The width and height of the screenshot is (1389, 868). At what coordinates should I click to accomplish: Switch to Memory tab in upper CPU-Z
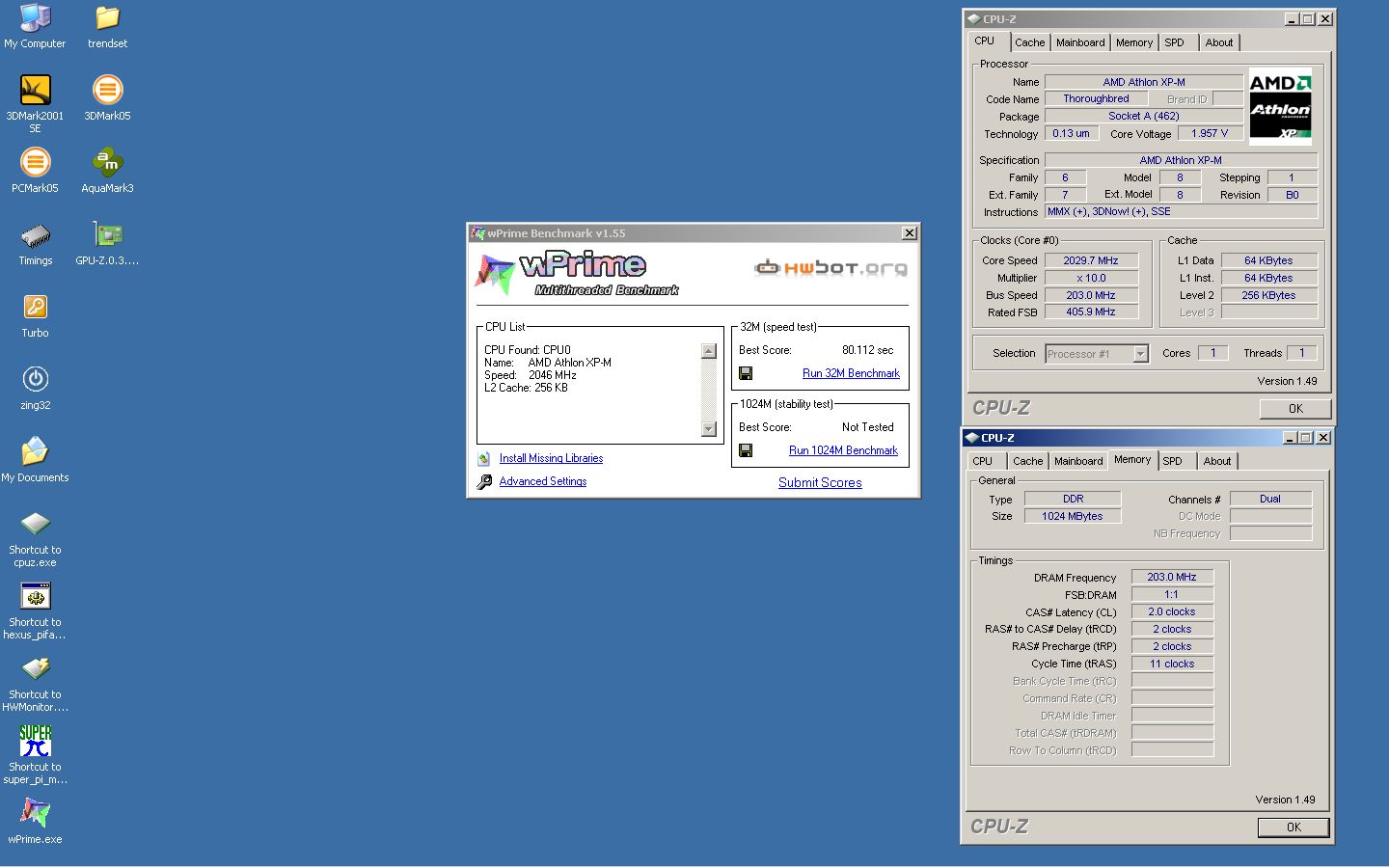click(1134, 42)
